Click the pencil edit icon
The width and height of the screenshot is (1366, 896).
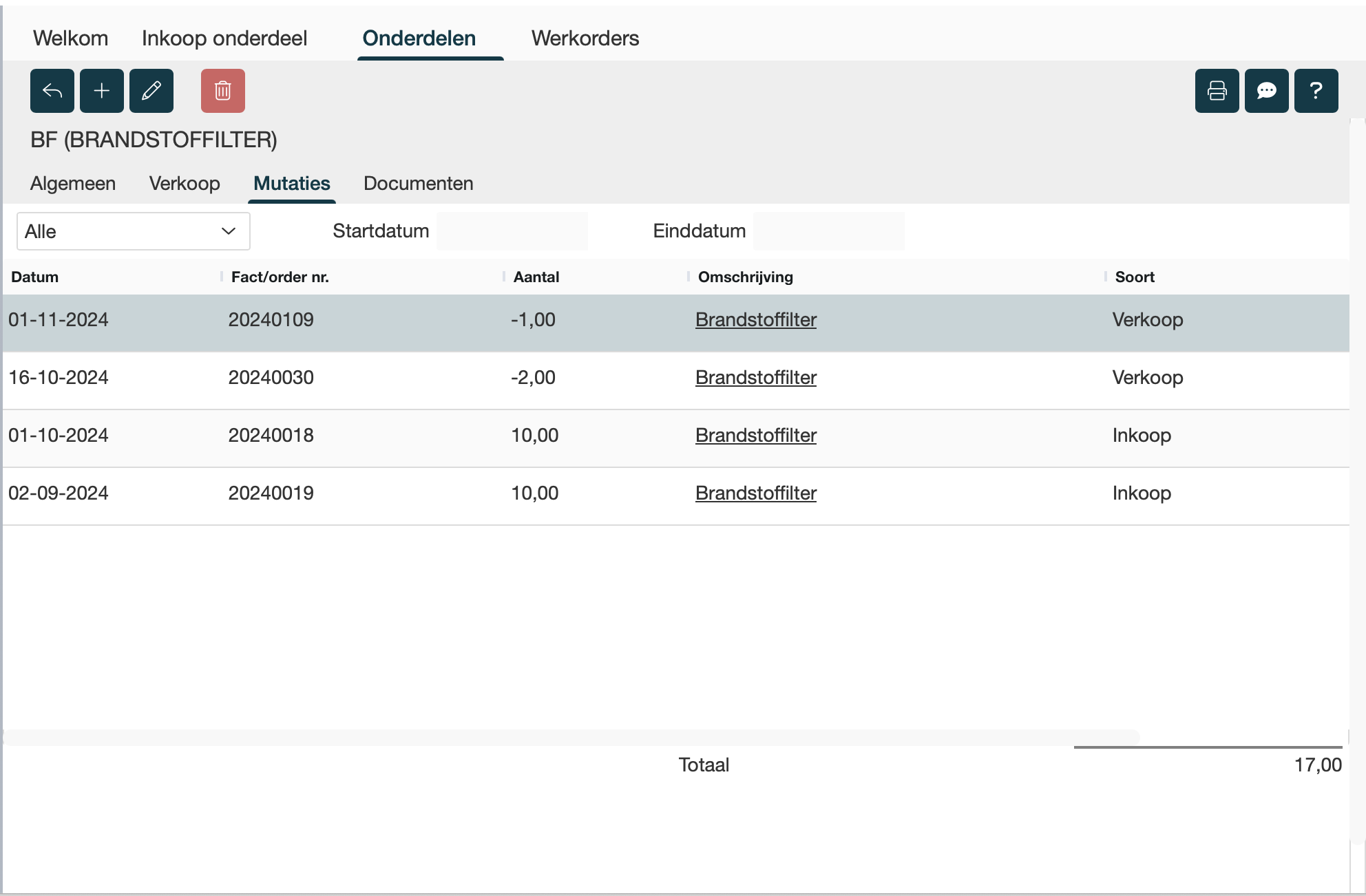(x=151, y=91)
